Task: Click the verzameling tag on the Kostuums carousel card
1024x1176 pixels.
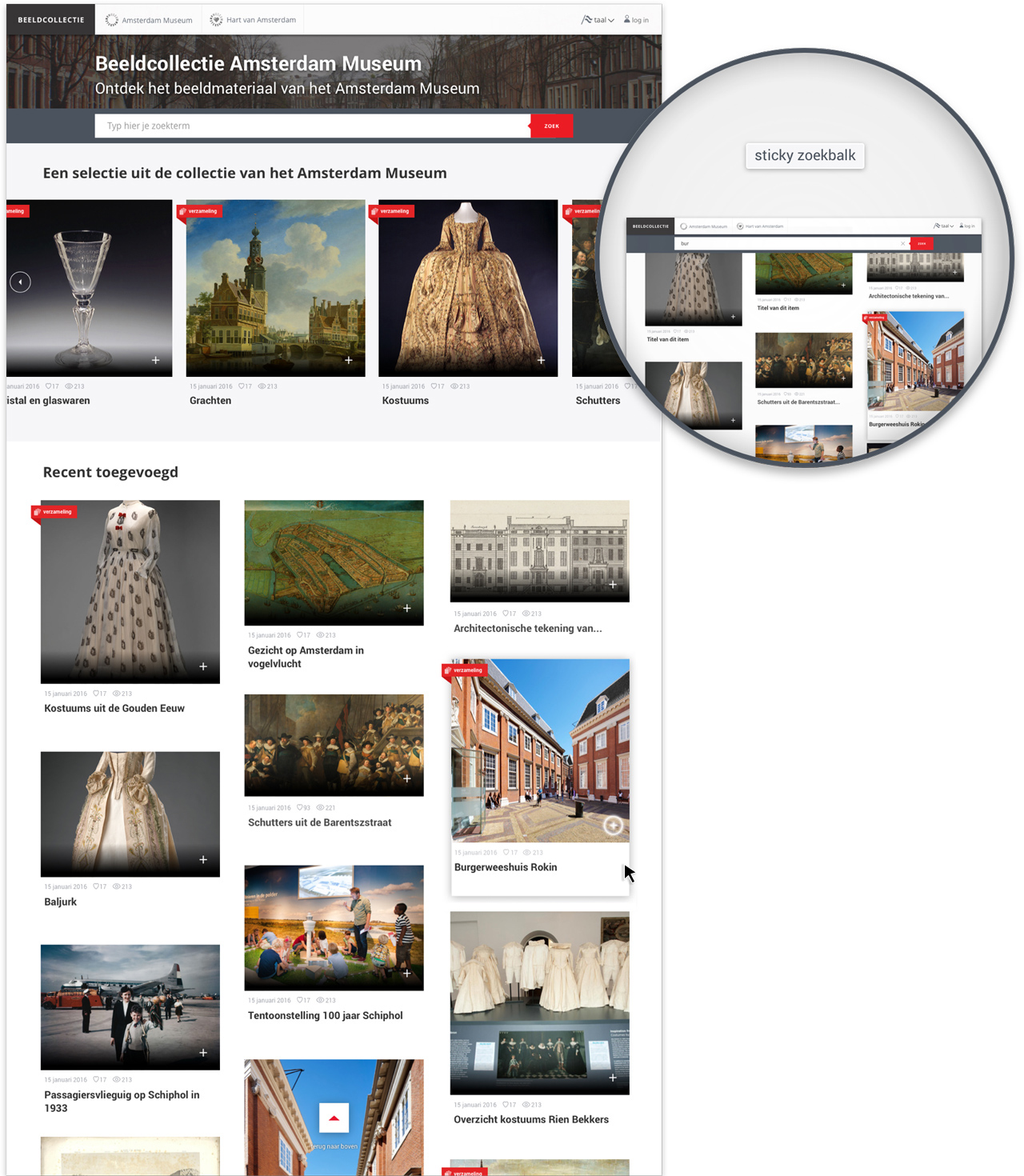Action: (x=390, y=211)
